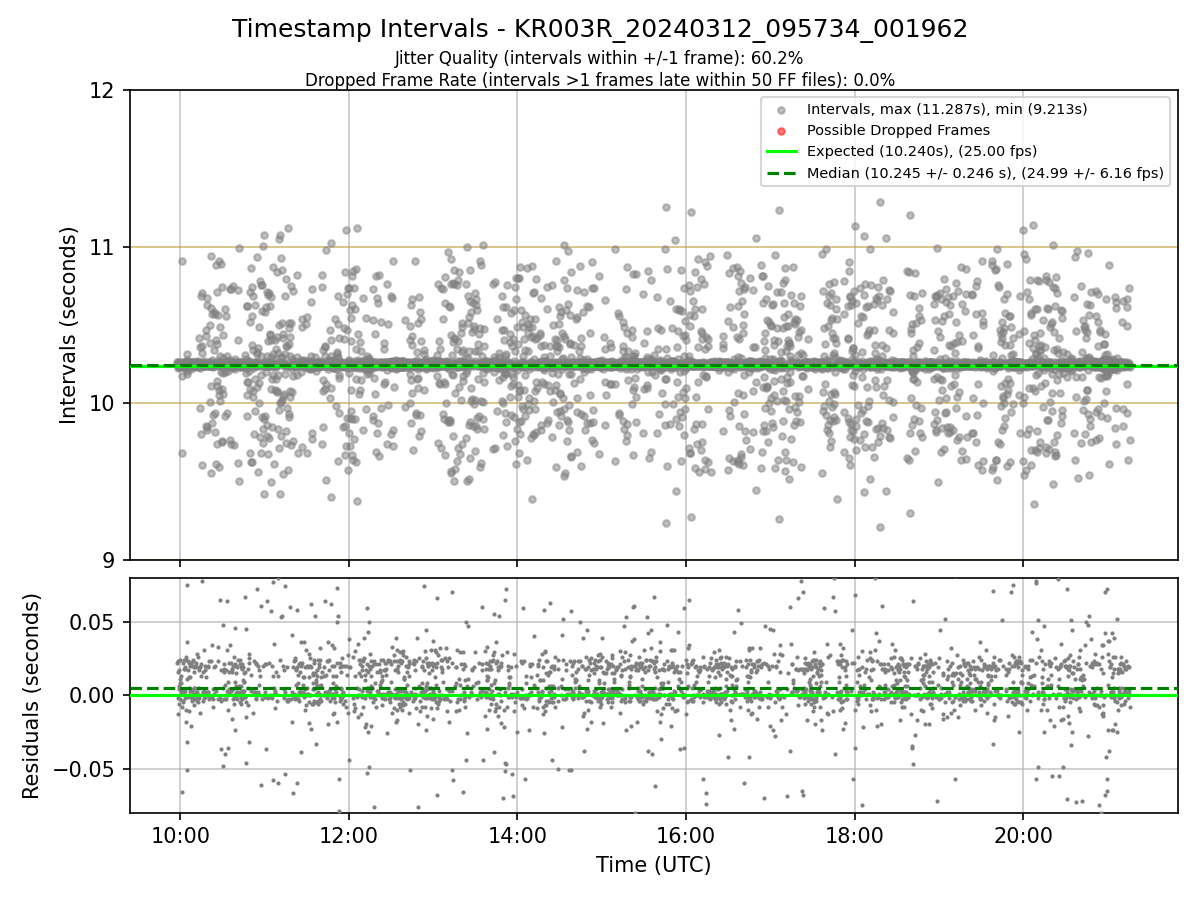This screenshot has height=900, width=1200.
Task: Click the legend entry starting with 'Median (10.245'
Action: [985, 173]
